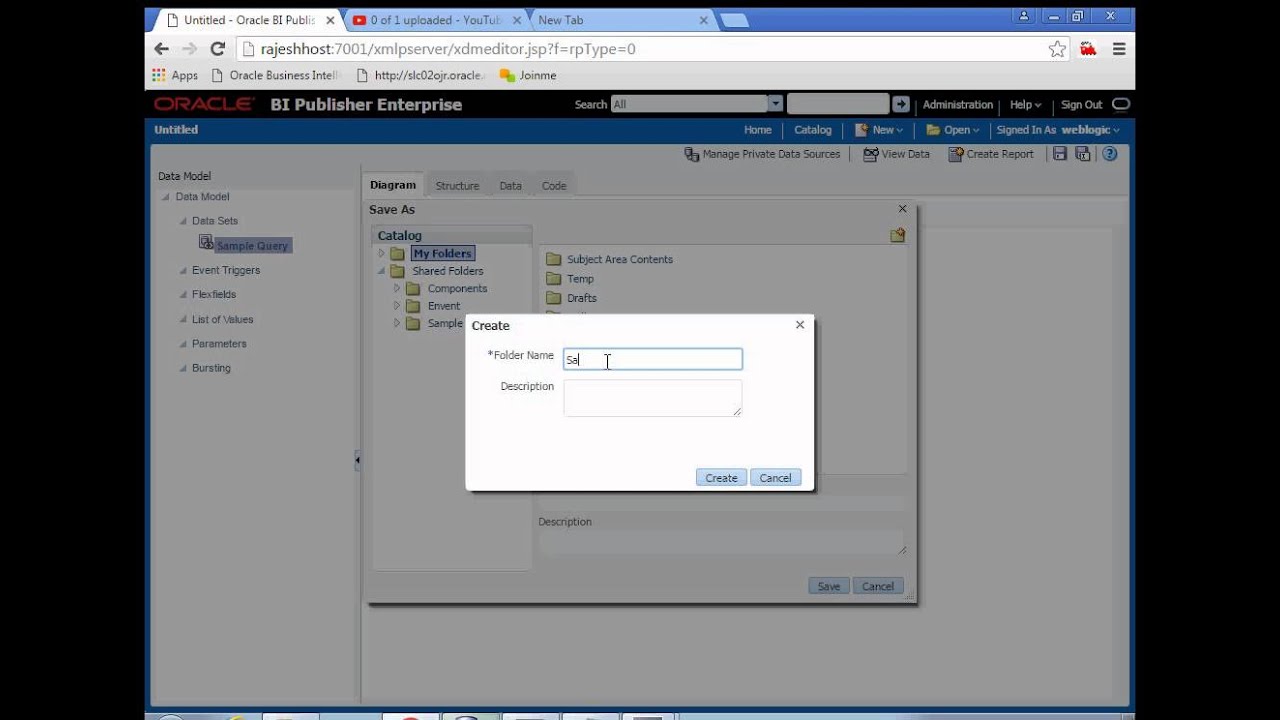This screenshot has width=1280, height=720.
Task: Switch to the Code tab
Action: (x=554, y=185)
